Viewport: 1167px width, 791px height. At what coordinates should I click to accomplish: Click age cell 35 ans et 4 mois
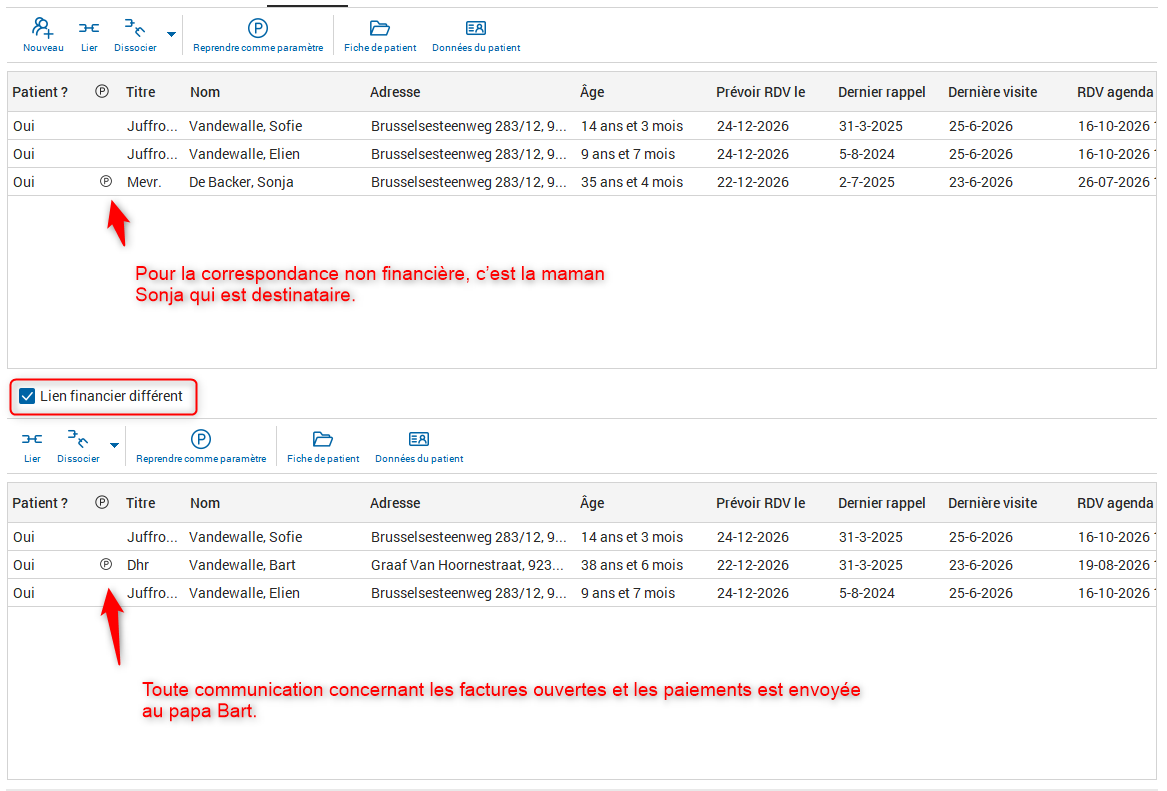tap(632, 182)
